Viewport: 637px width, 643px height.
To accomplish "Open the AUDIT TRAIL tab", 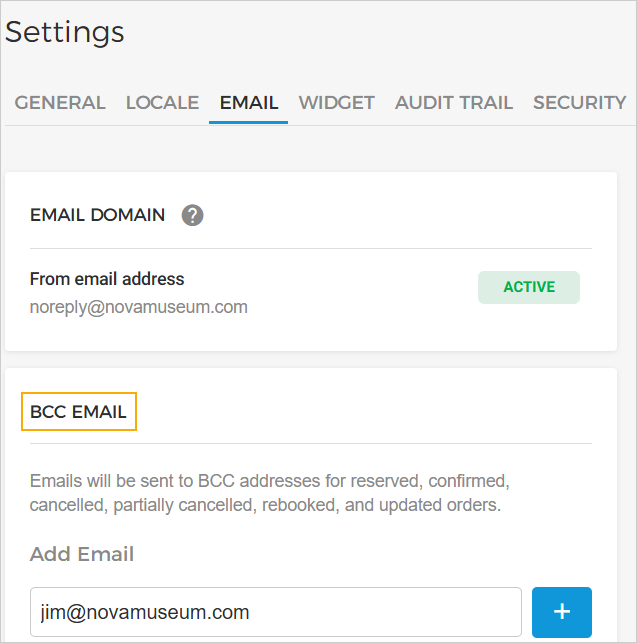I will 453,103.
